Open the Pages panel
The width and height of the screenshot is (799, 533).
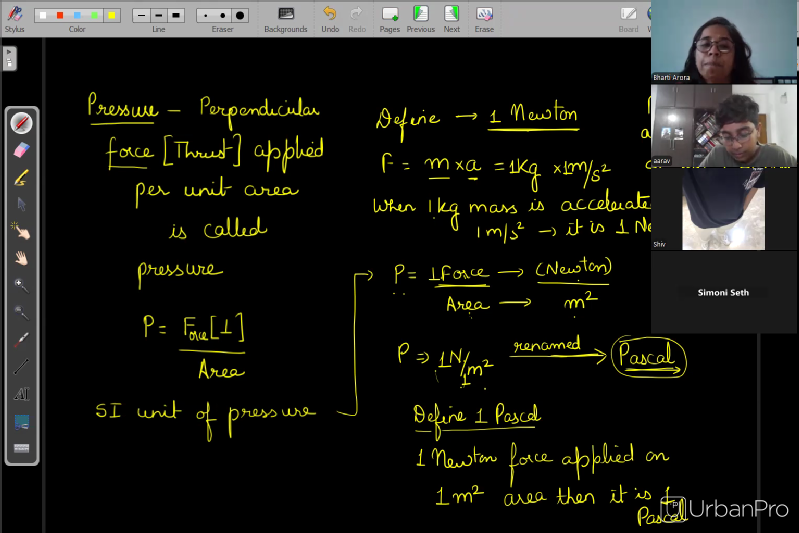click(x=390, y=15)
